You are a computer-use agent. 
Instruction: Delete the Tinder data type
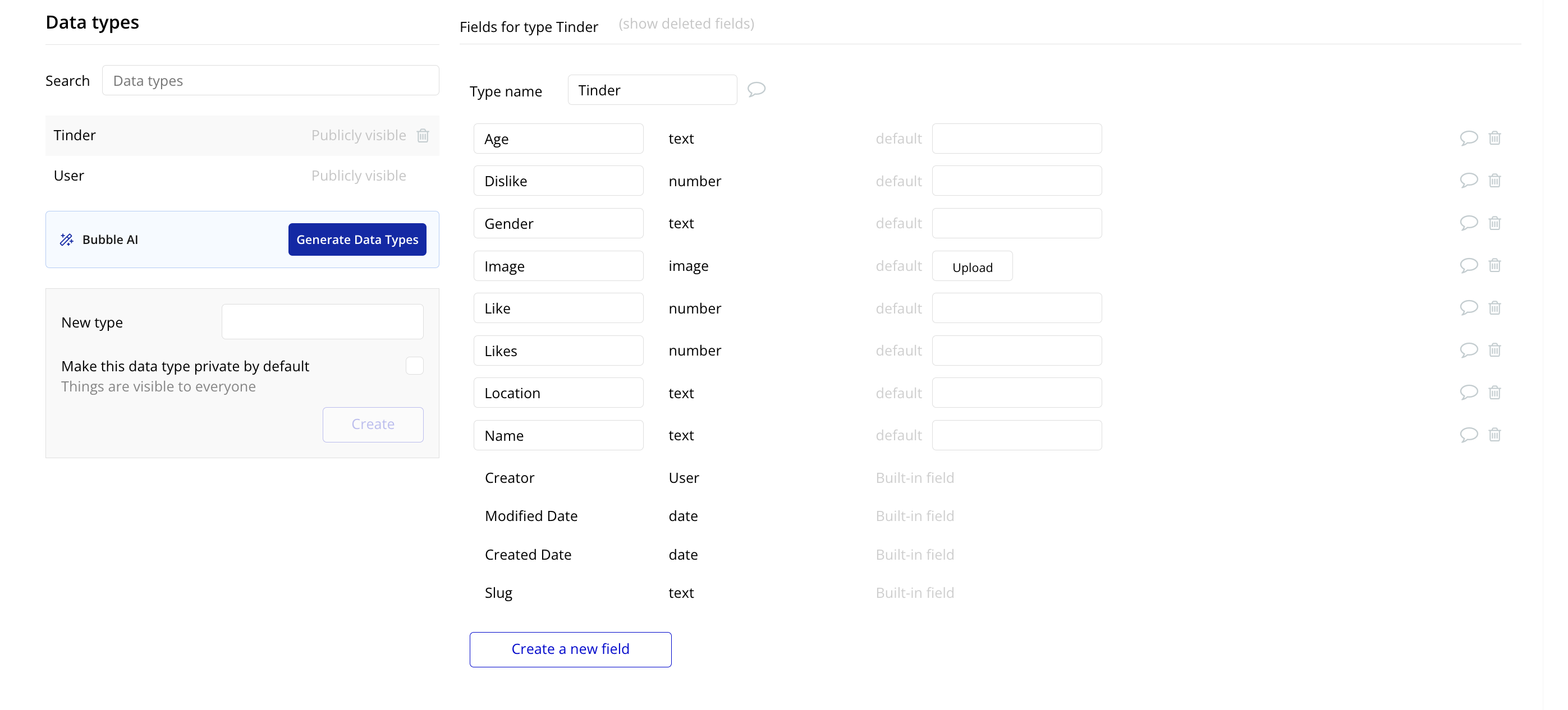(423, 135)
